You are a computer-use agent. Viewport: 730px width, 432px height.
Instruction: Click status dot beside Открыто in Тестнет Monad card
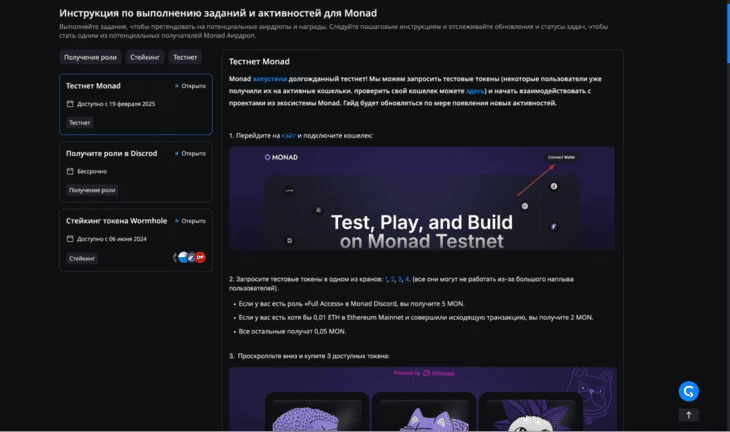coord(176,86)
